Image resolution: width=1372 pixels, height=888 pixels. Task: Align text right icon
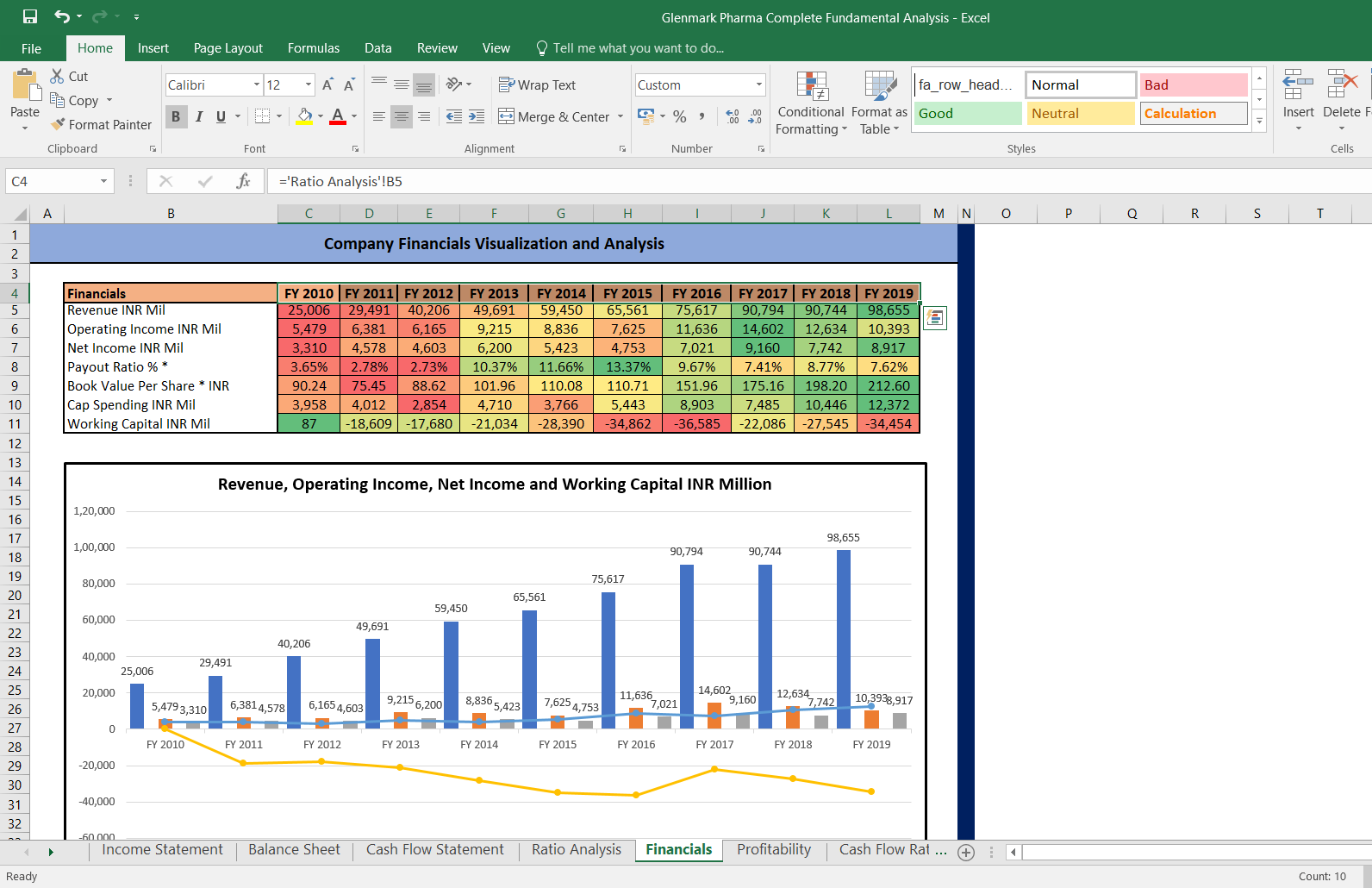[424, 116]
